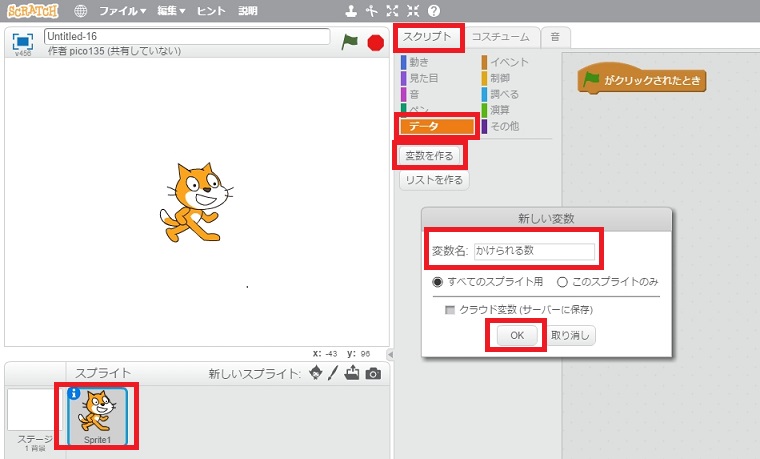Viewport: 760px width, 459px height.
Task: Select the duplicate stamp tool
Action: pyautogui.click(x=351, y=11)
